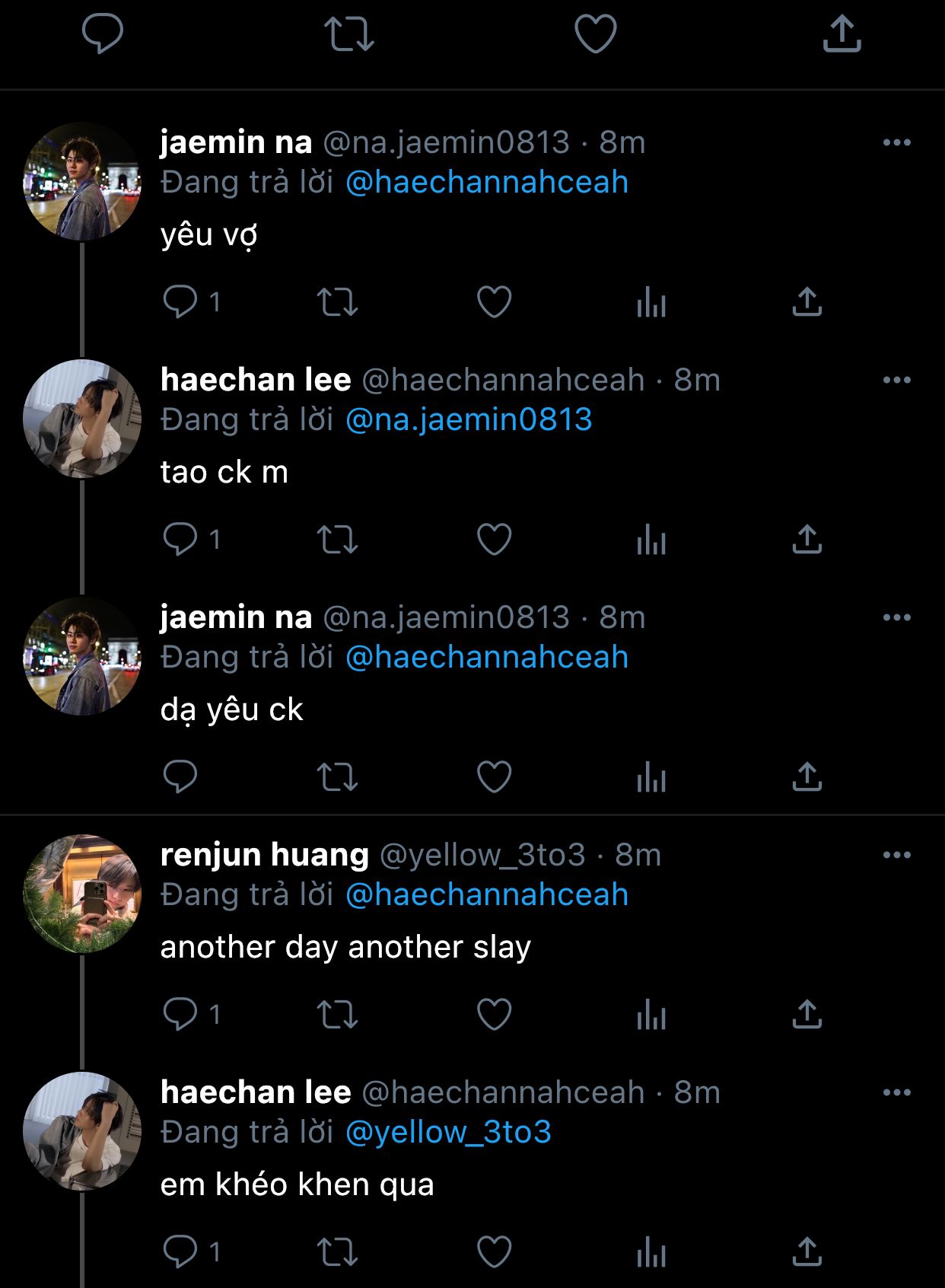Open the @haechannahceah link in "dạ yêu ck" reply
945x1288 pixels.
pos(487,657)
